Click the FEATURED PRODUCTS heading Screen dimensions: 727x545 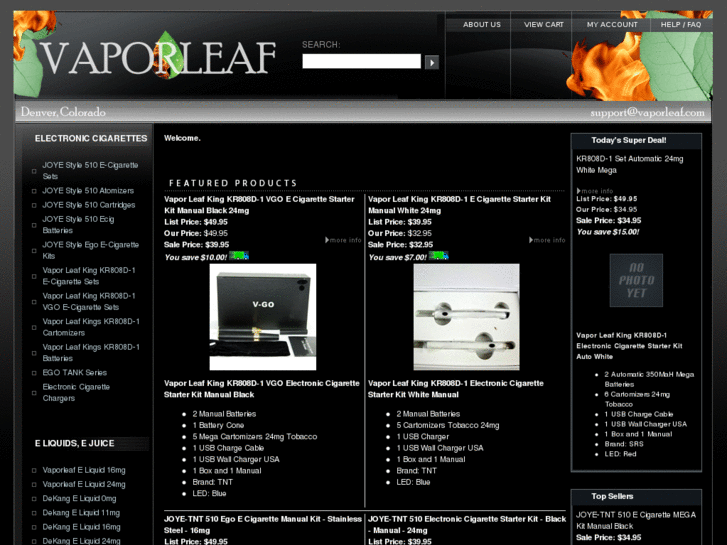[233, 183]
